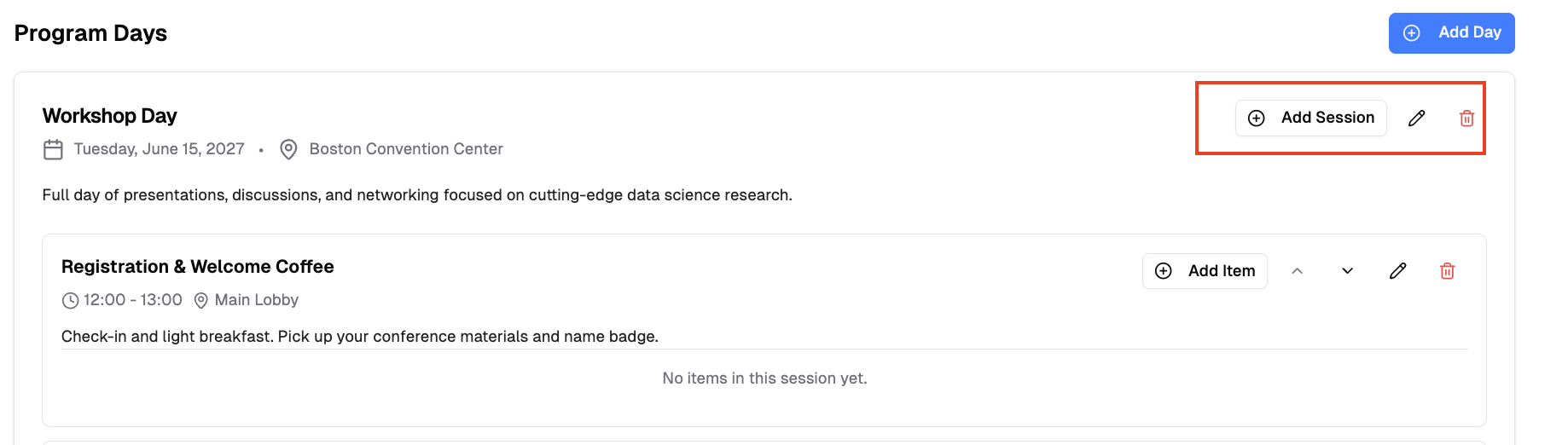This screenshot has height=445, width=1568.
Task: Click the Boston Convention Center location text
Action: pos(406,149)
